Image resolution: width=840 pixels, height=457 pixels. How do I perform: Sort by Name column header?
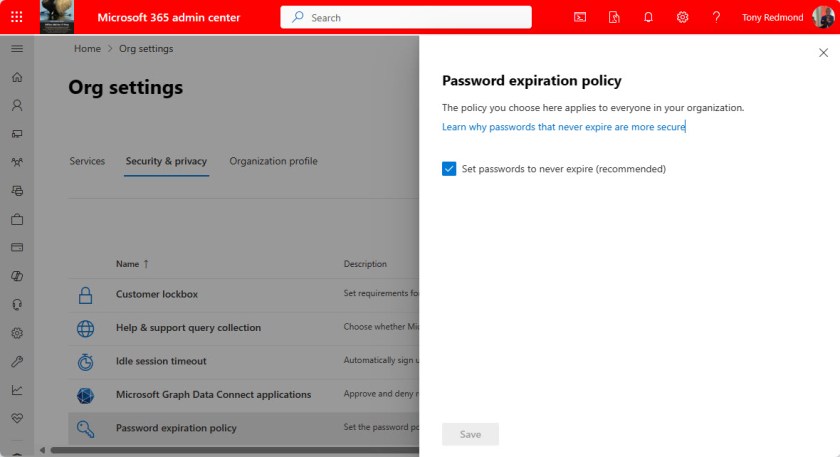coord(132,264)
